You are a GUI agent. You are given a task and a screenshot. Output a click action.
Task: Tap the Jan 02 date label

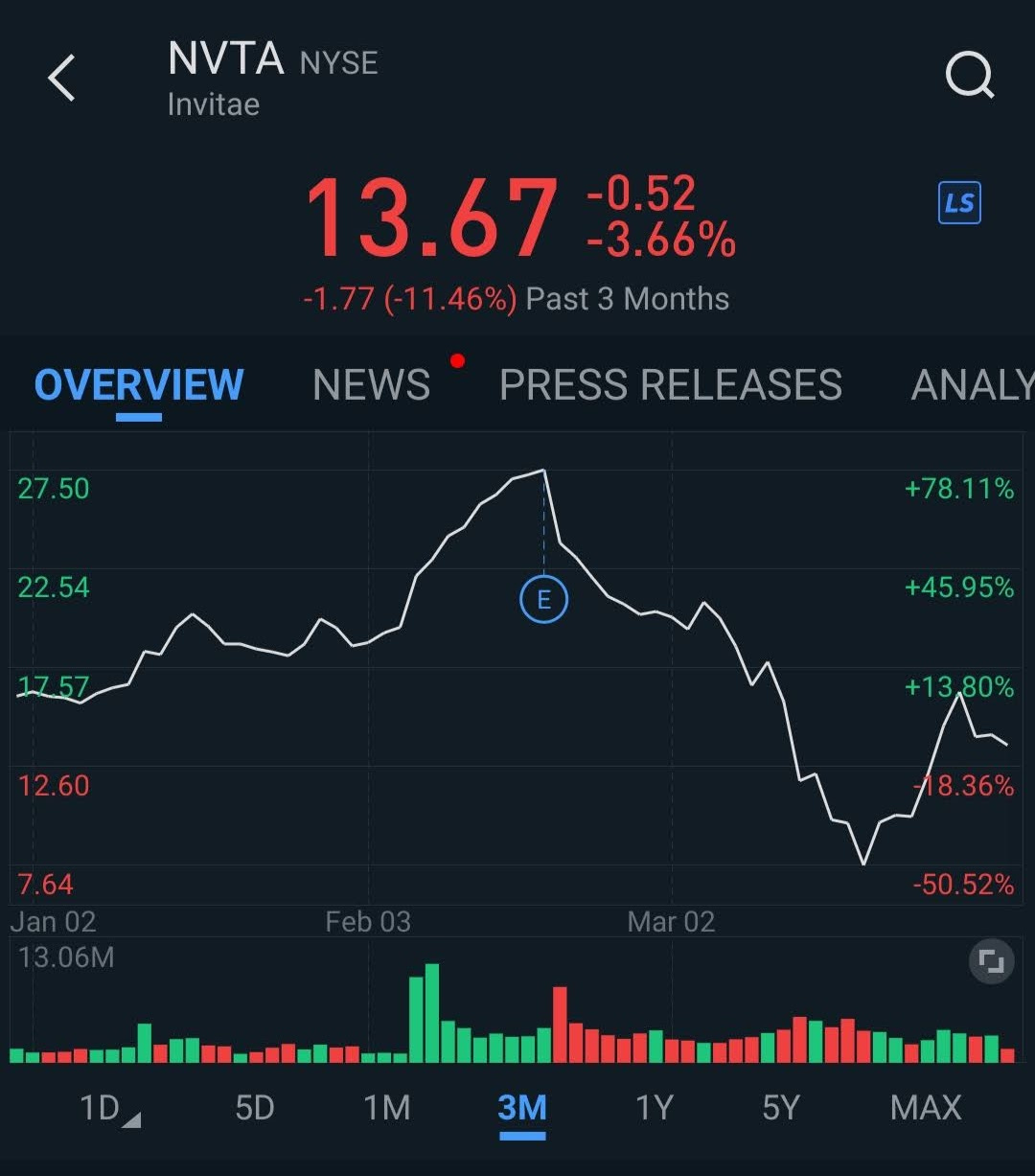click(x=53, y=922)
